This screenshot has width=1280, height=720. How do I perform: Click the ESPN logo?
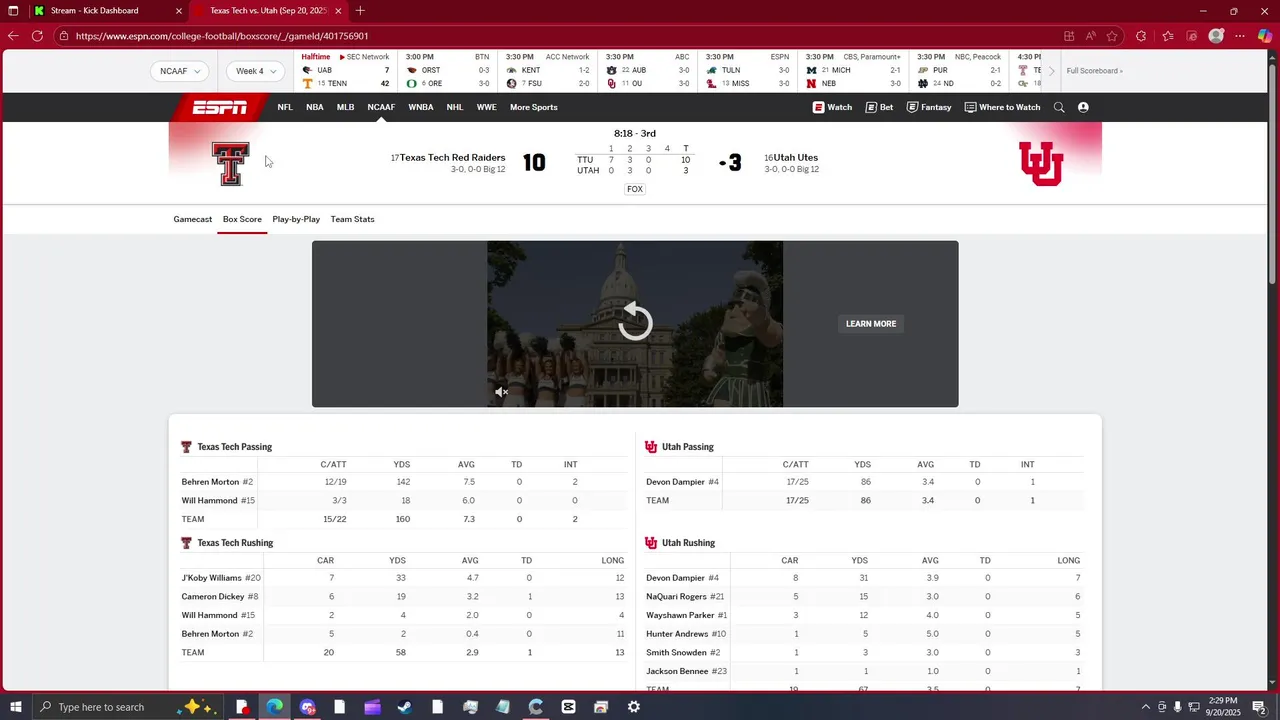click(x=219, y=108)
